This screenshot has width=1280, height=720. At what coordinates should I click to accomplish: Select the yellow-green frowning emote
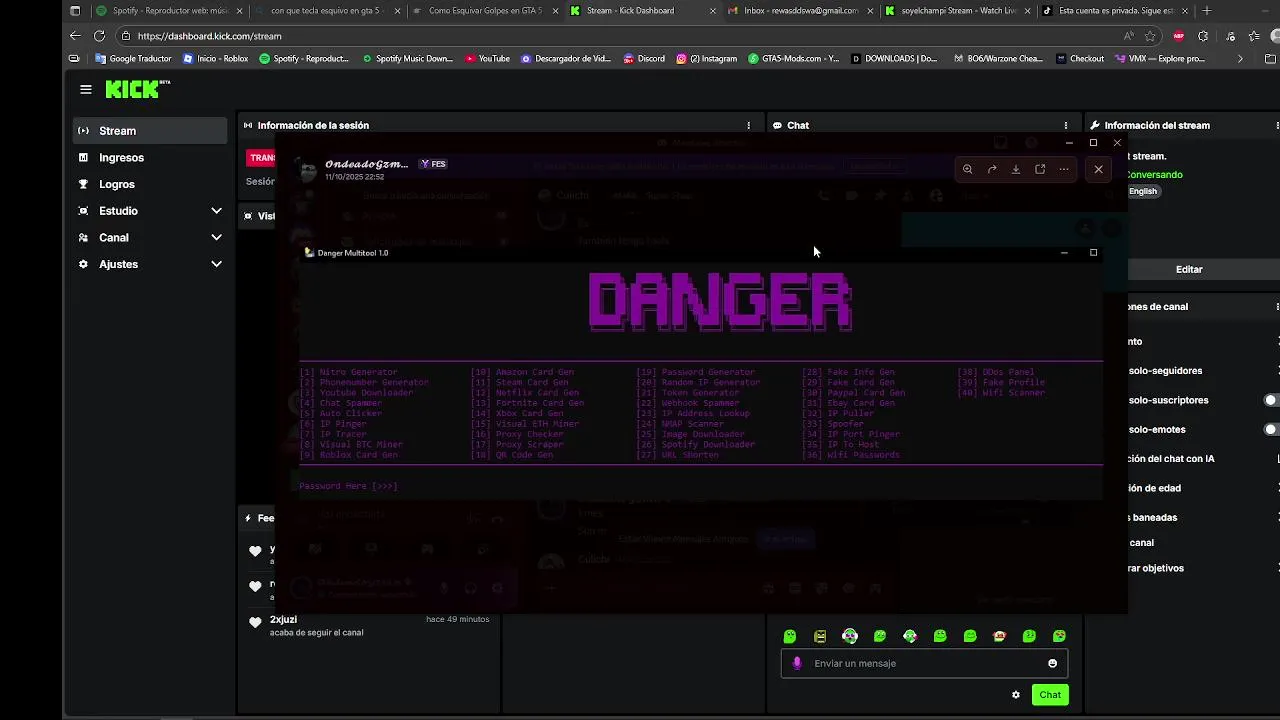(820, 636)
